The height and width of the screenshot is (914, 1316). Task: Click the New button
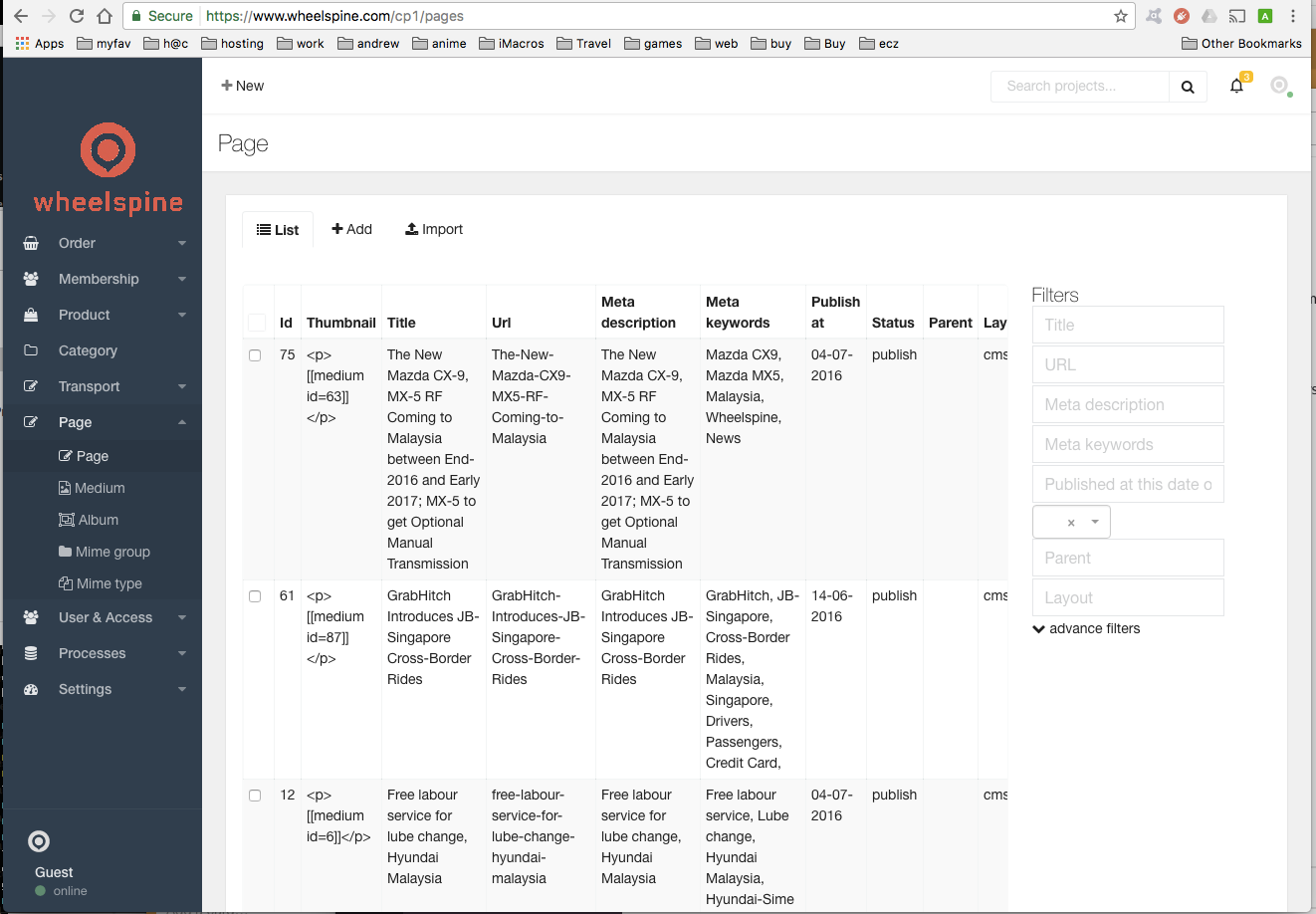[x=243, y=86]
